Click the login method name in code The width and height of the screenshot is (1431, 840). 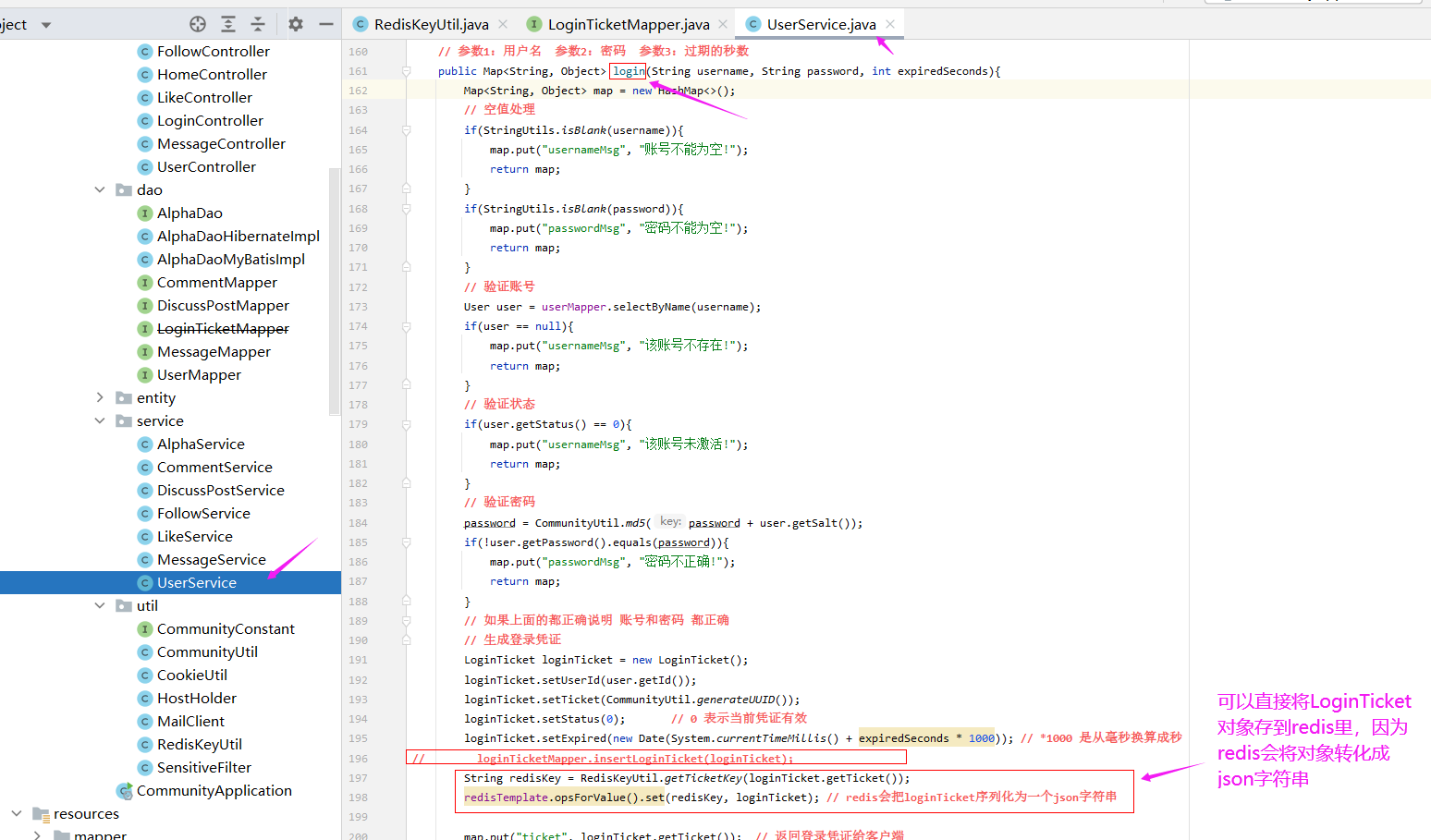click(x=629, y=71)
